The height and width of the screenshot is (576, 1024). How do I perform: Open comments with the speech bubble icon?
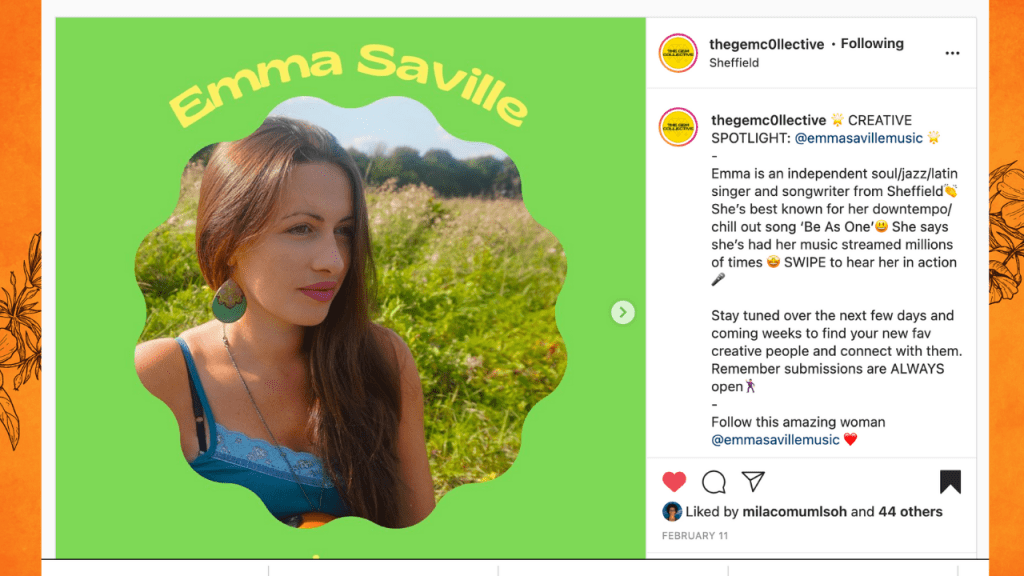pyautogui.click(x=714, y=482)
